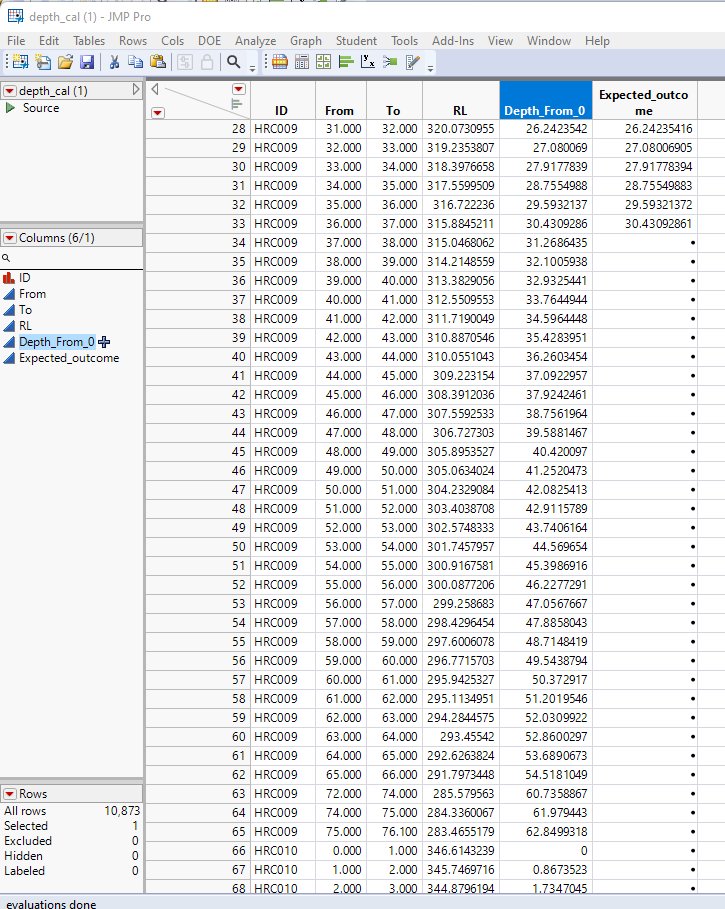Launch the Distribution platform toolbar icon
The image size is (725, 909).
click(x=347, y=62)
